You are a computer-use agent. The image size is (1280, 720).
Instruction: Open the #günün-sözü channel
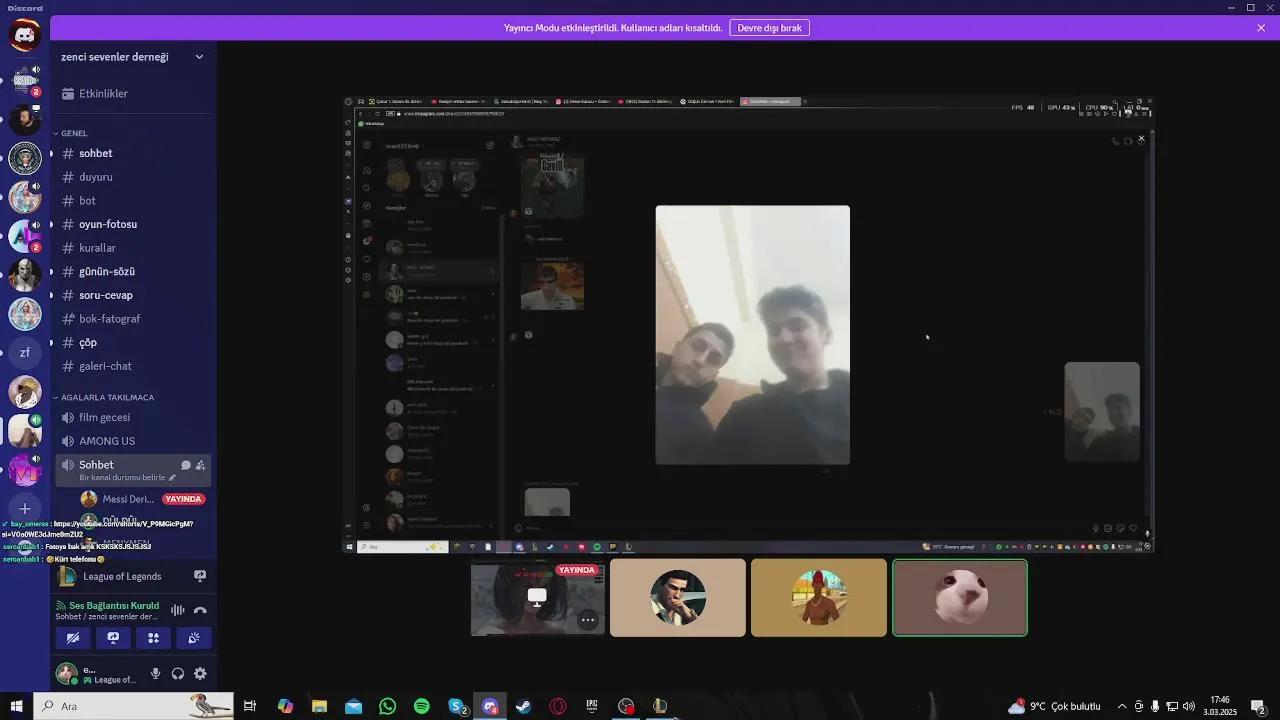(x=133, y=272)
